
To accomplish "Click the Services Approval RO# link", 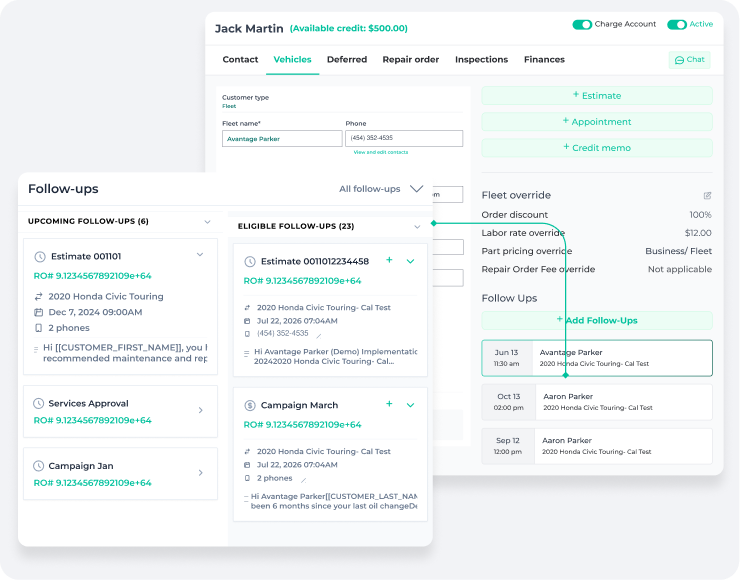I will coord(92,420).
